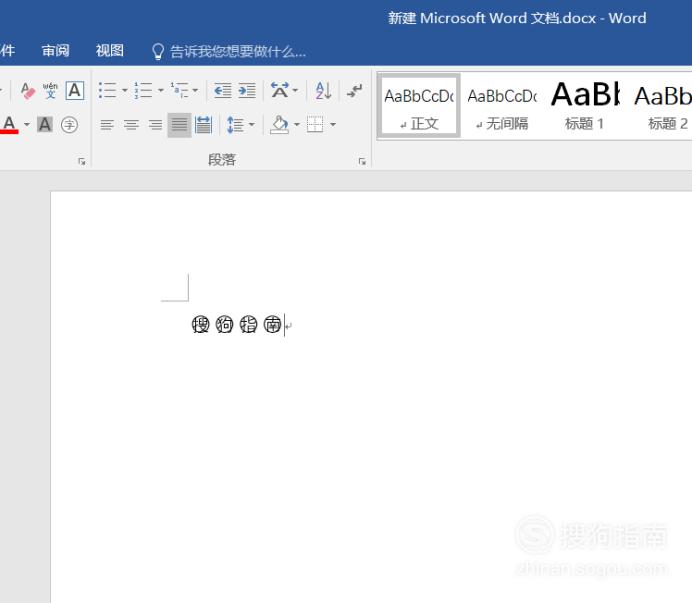Apply the 标题 1 style
Viewport: 692px width, 603px height.
coord(585,106)
